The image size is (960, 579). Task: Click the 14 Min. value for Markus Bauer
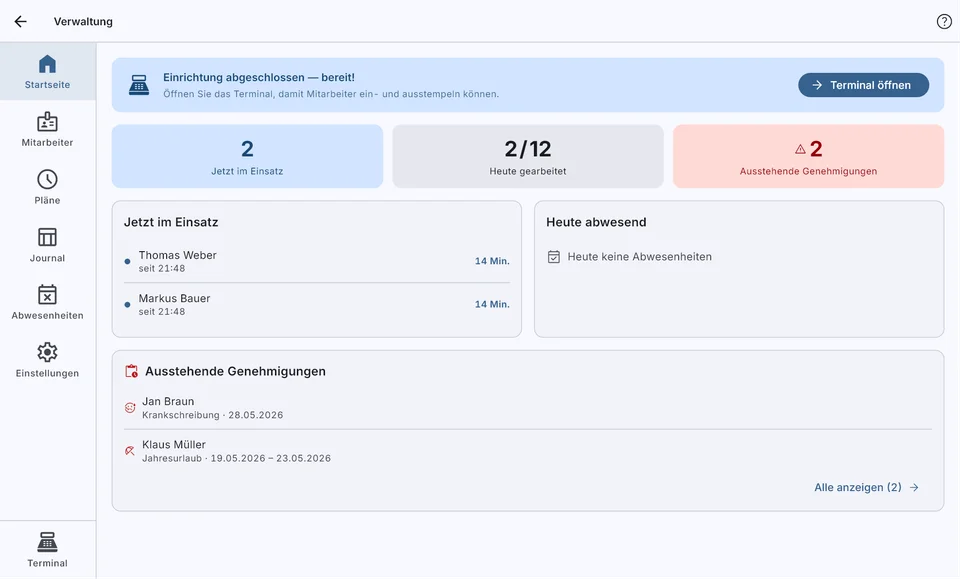click(492, 304)
